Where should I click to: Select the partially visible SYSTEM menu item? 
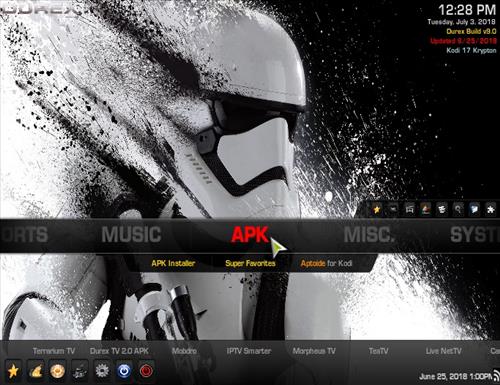click(x=475, y=235)
